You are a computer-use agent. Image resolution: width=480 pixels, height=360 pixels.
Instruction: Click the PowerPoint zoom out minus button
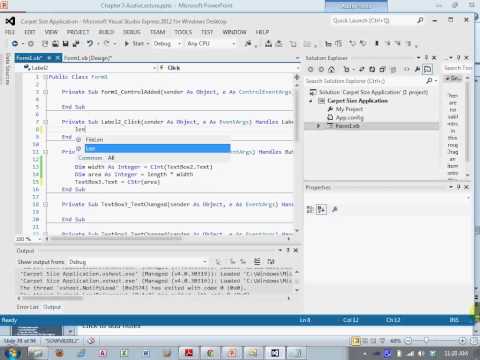click(409, 340)
